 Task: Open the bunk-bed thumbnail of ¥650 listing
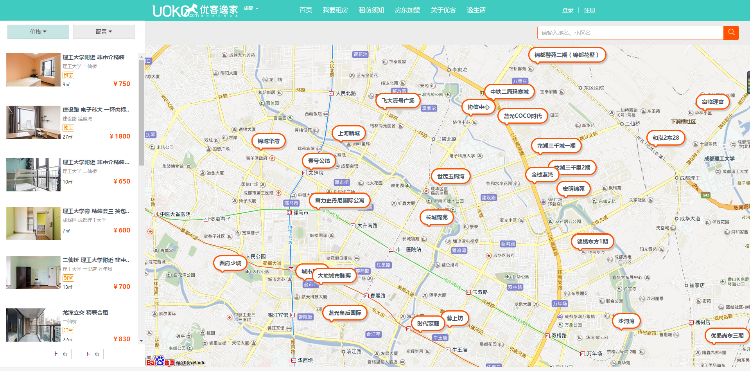(33, 175)
